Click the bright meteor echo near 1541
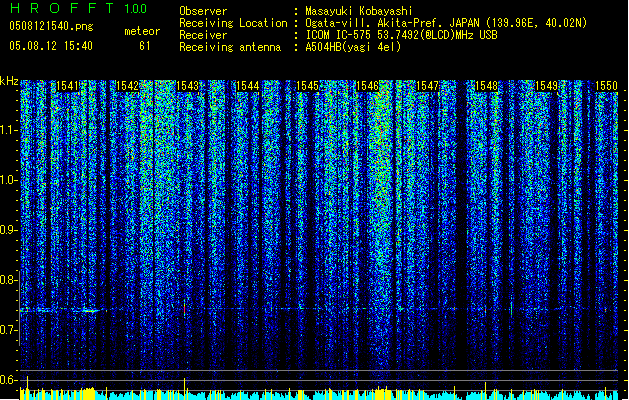The image size is (629, 400). click(90, 311)
